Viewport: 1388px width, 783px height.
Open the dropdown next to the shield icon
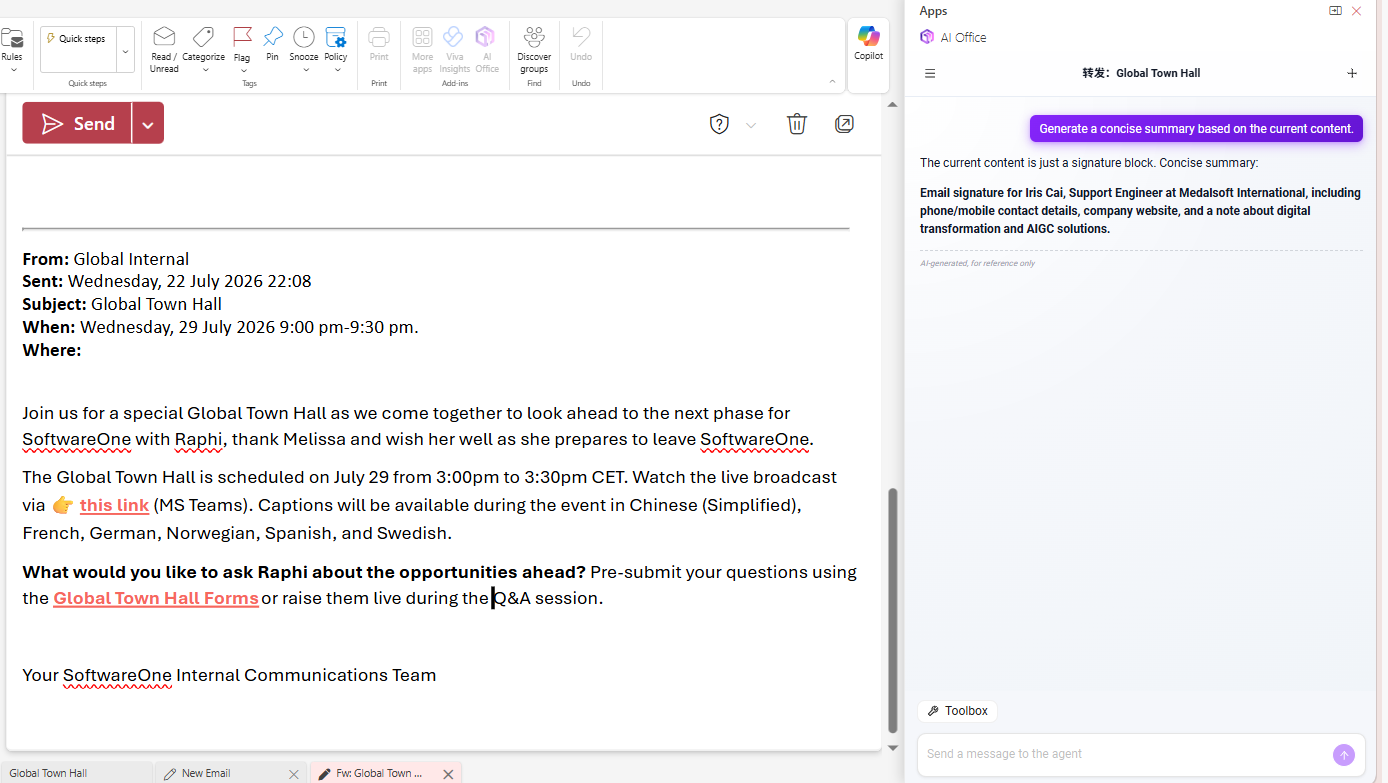point(751,125)
